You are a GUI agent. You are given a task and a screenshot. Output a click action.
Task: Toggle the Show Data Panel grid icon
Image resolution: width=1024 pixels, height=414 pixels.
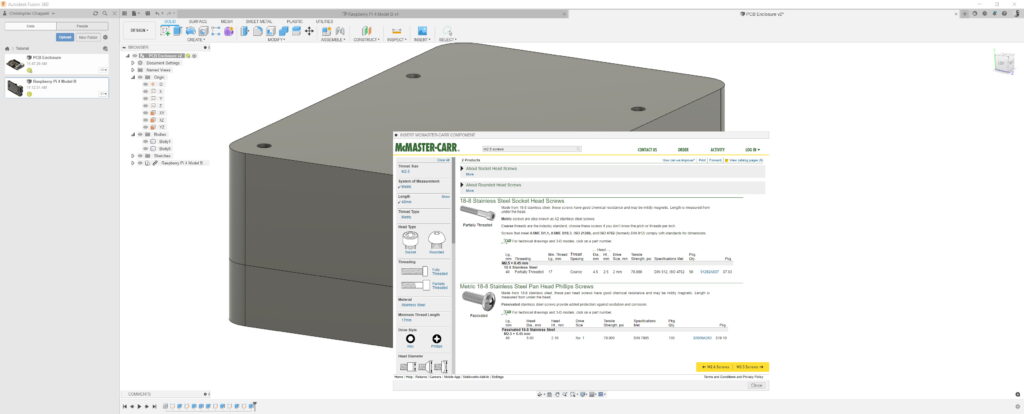click(125, 13)
